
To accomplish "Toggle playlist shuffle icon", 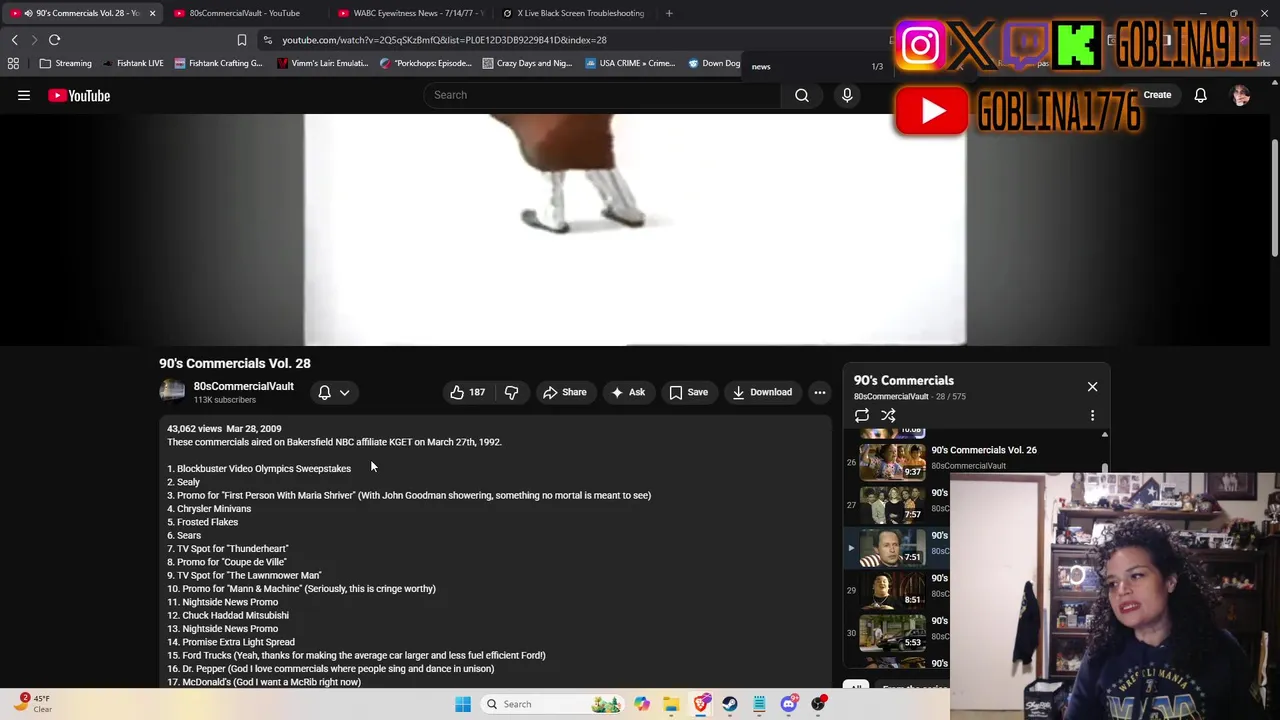I will pyautogui.click(x=888, y=415).
